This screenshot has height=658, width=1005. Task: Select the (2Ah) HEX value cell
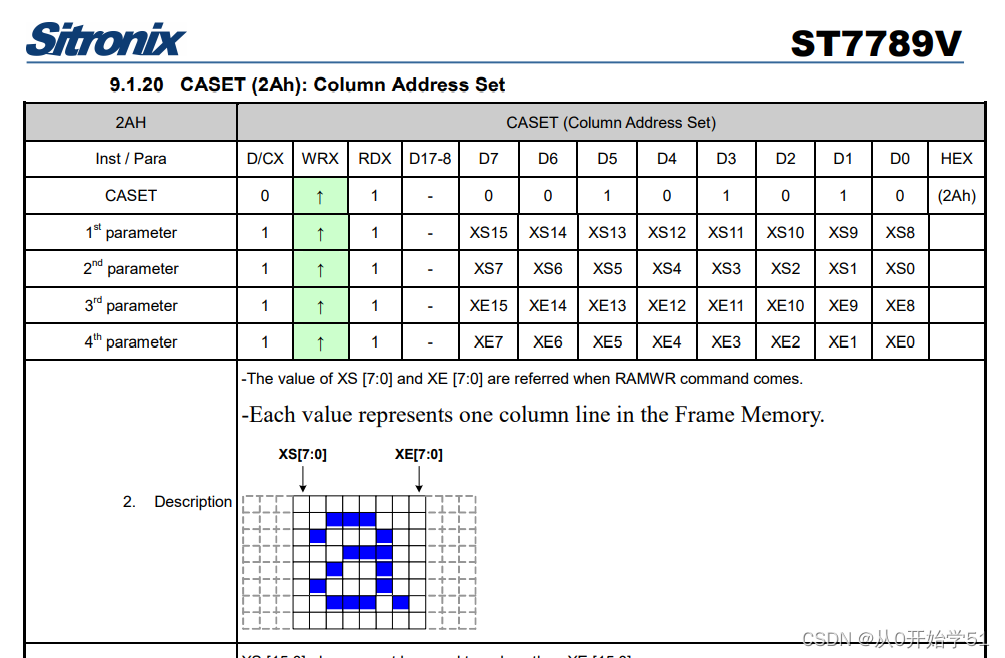[x=956, y=195]
